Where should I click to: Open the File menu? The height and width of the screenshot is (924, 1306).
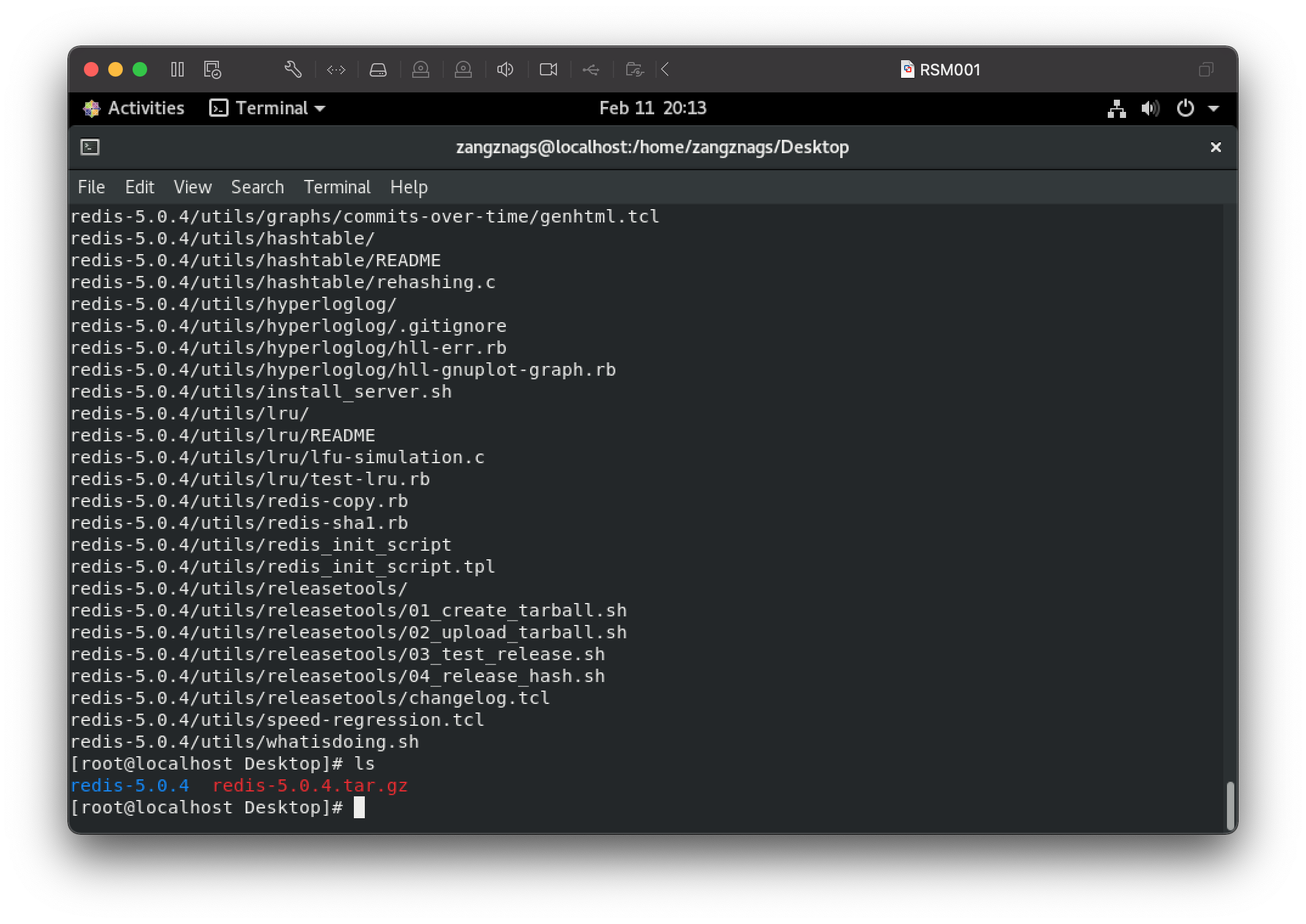91,187
